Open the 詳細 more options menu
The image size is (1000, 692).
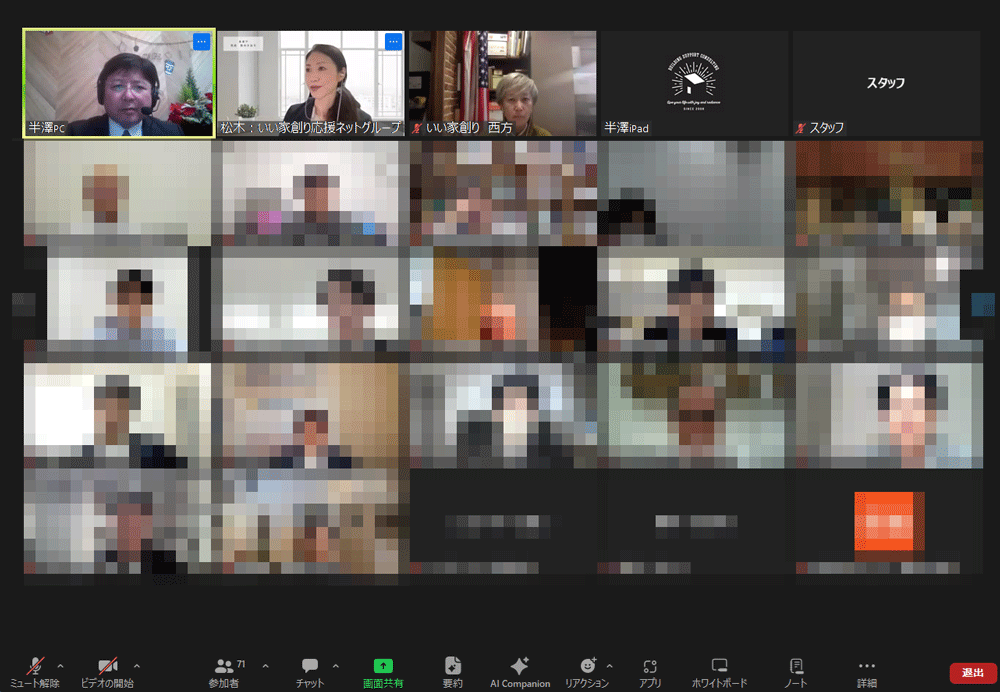866,671
